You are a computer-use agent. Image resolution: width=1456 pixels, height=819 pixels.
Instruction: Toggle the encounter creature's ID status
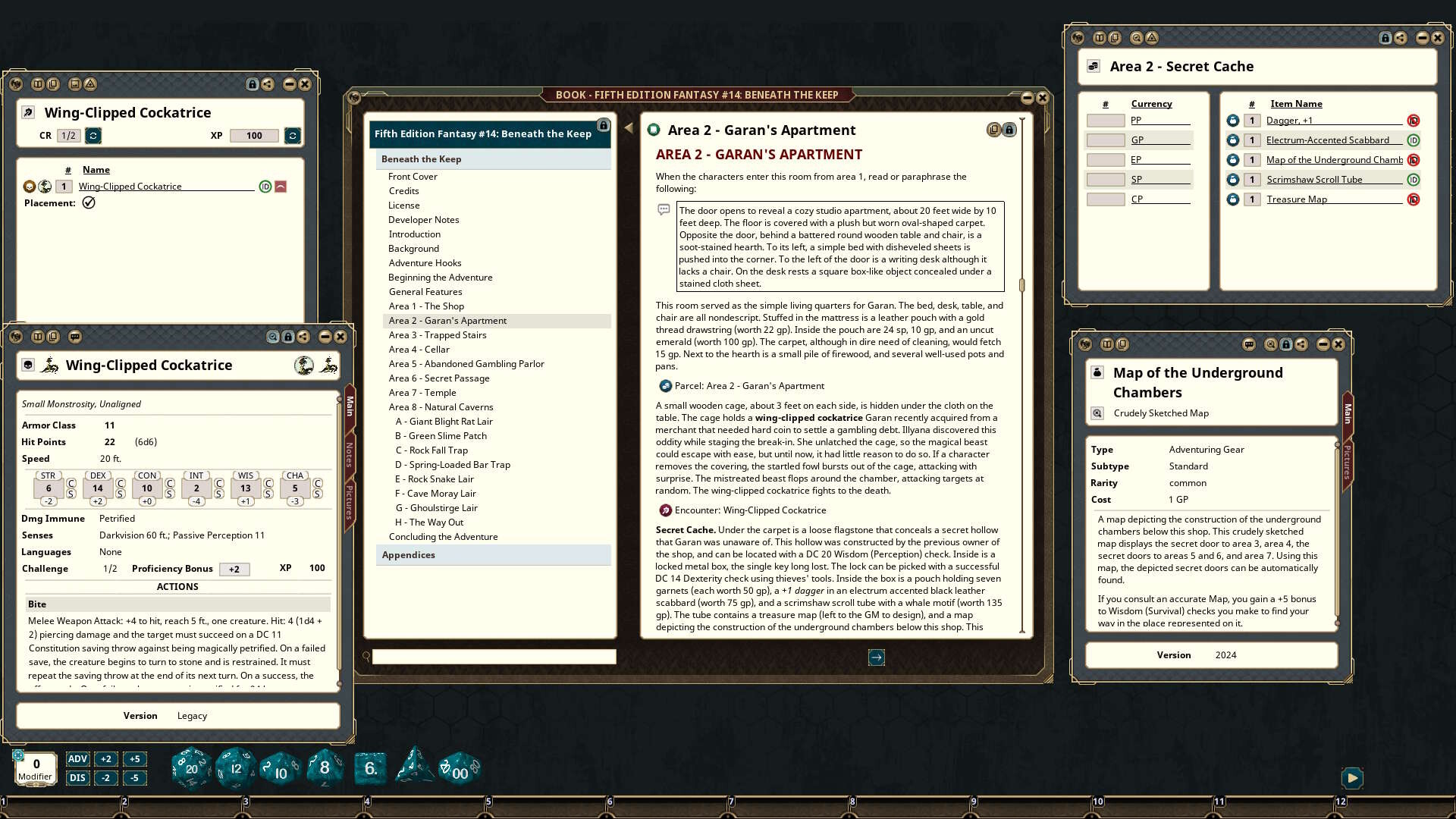pyautogui.click(x=265, y=187)
